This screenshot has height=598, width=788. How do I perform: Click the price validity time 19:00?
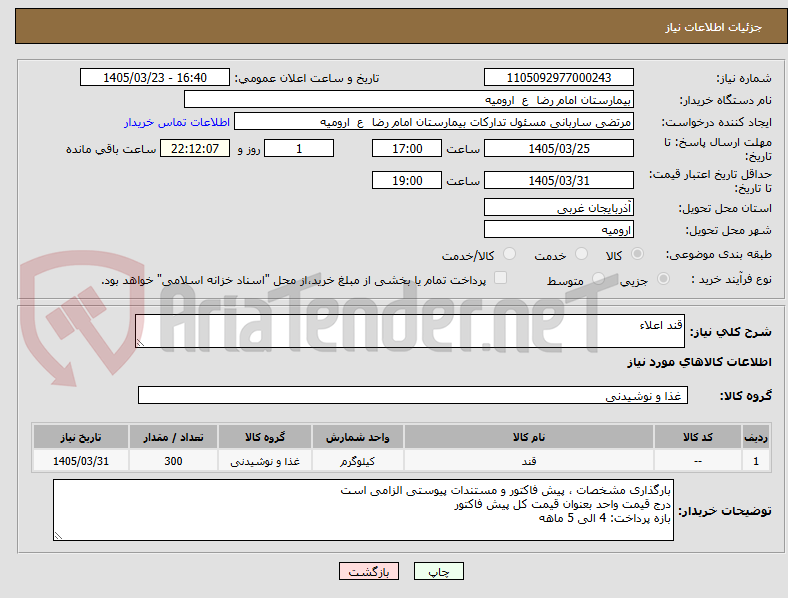[407, 180]
